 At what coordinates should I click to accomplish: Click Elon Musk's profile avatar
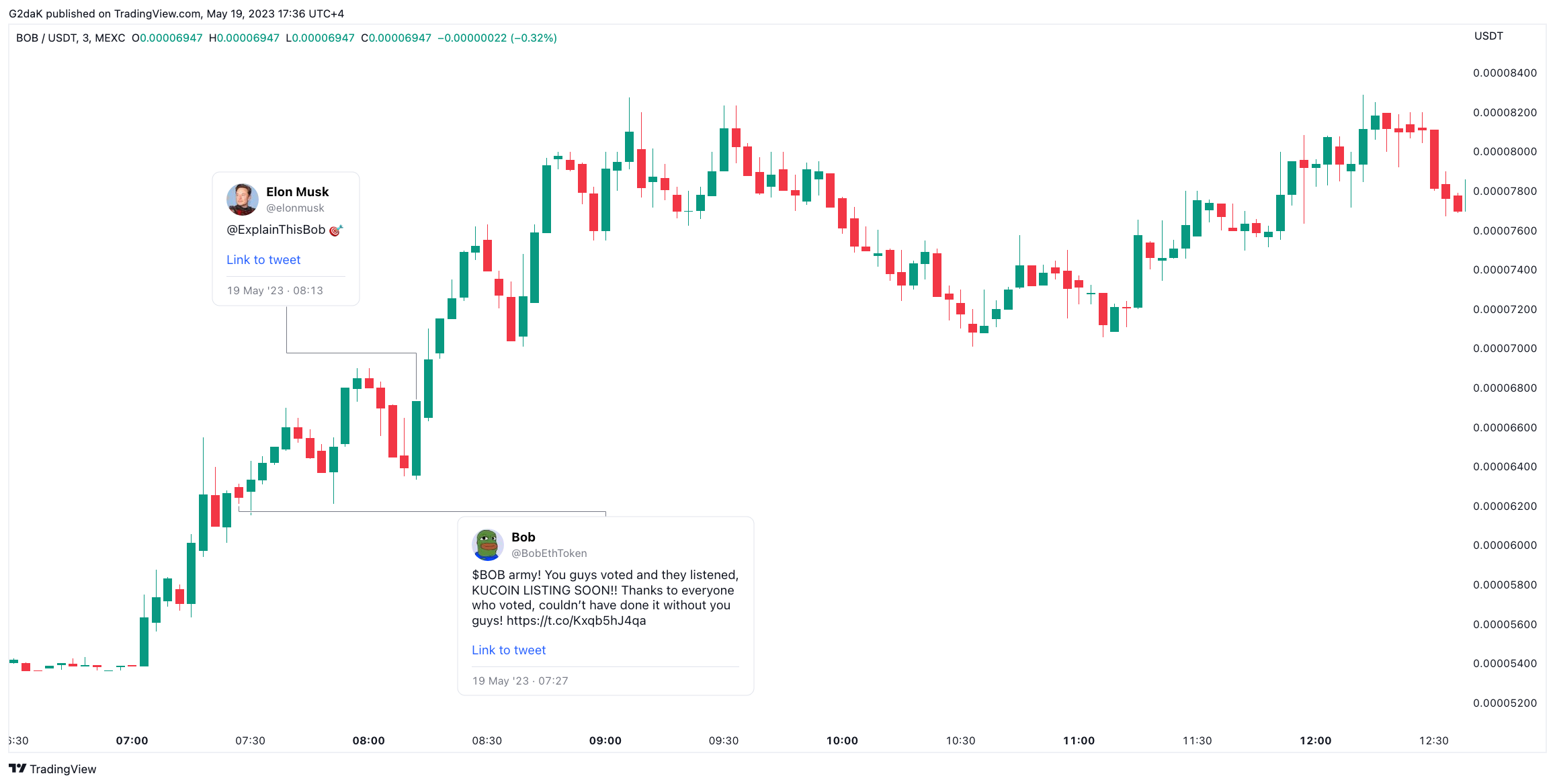pos(242,199)
